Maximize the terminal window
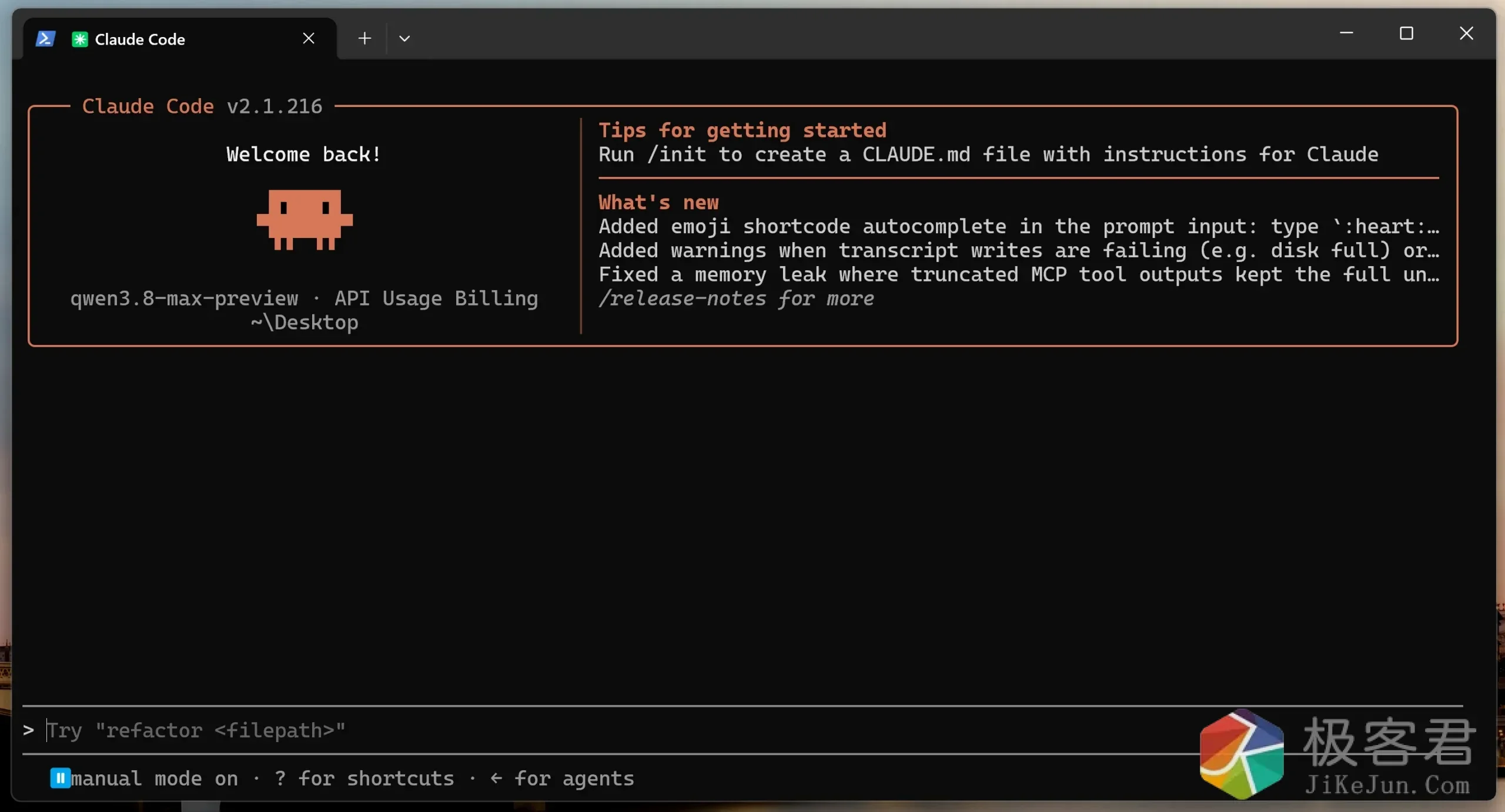Image resolution: width=1505 pixels, height=812 pixels. click(x=1406, y=33)
